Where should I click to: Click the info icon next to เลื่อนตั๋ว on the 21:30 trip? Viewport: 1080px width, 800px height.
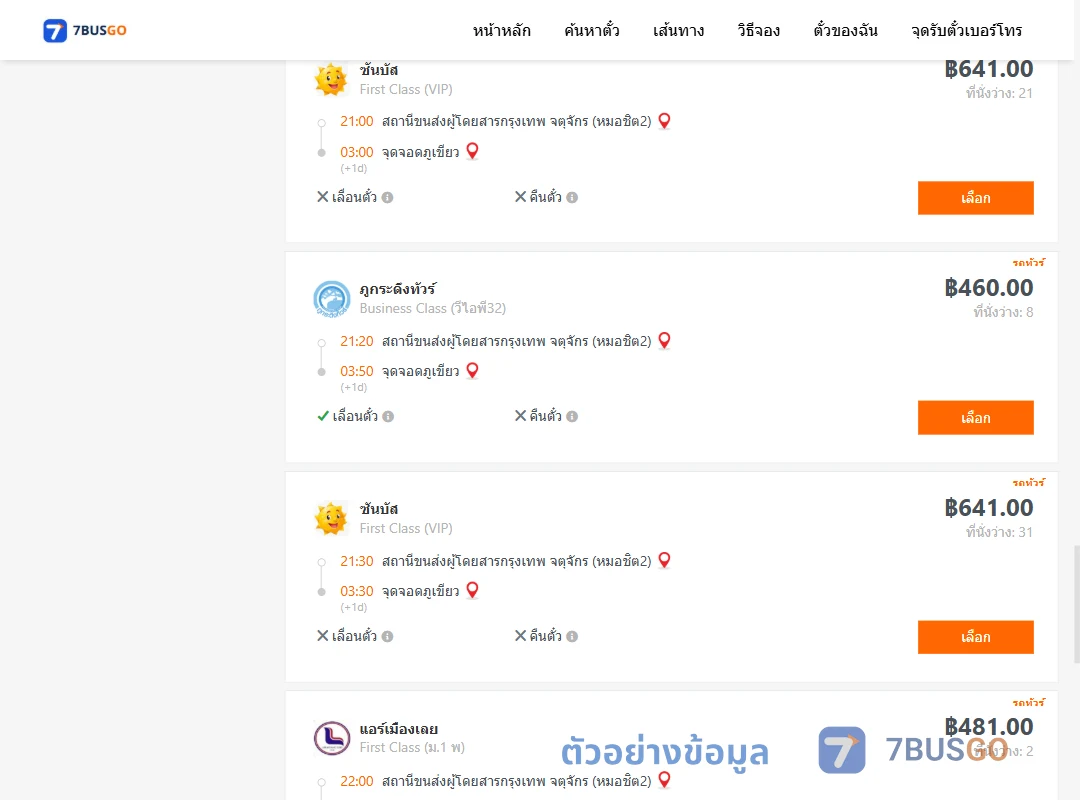(388, 636)
